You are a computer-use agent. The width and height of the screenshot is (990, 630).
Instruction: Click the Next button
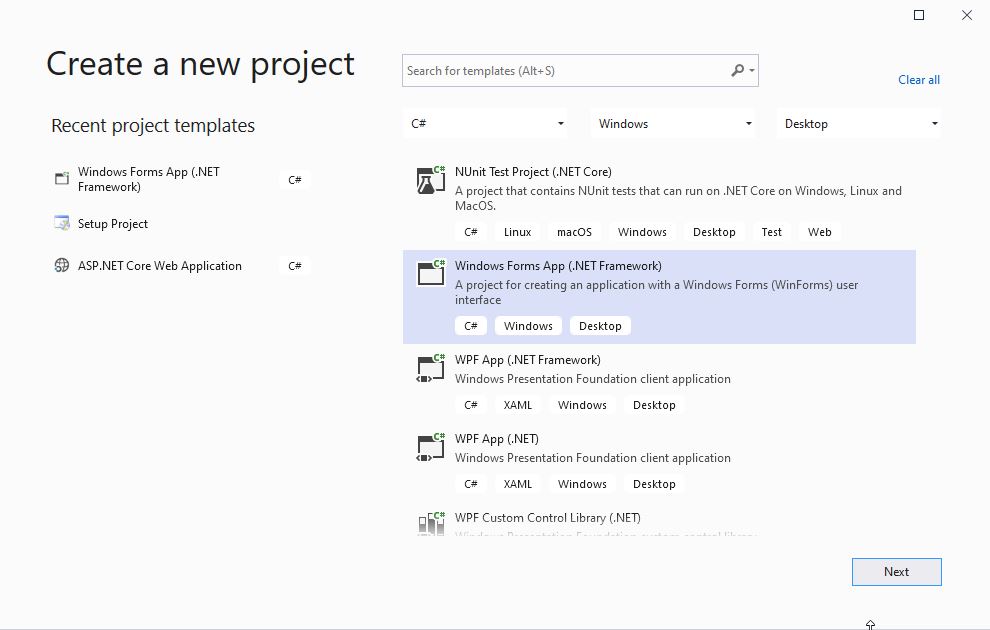(897, 572)
